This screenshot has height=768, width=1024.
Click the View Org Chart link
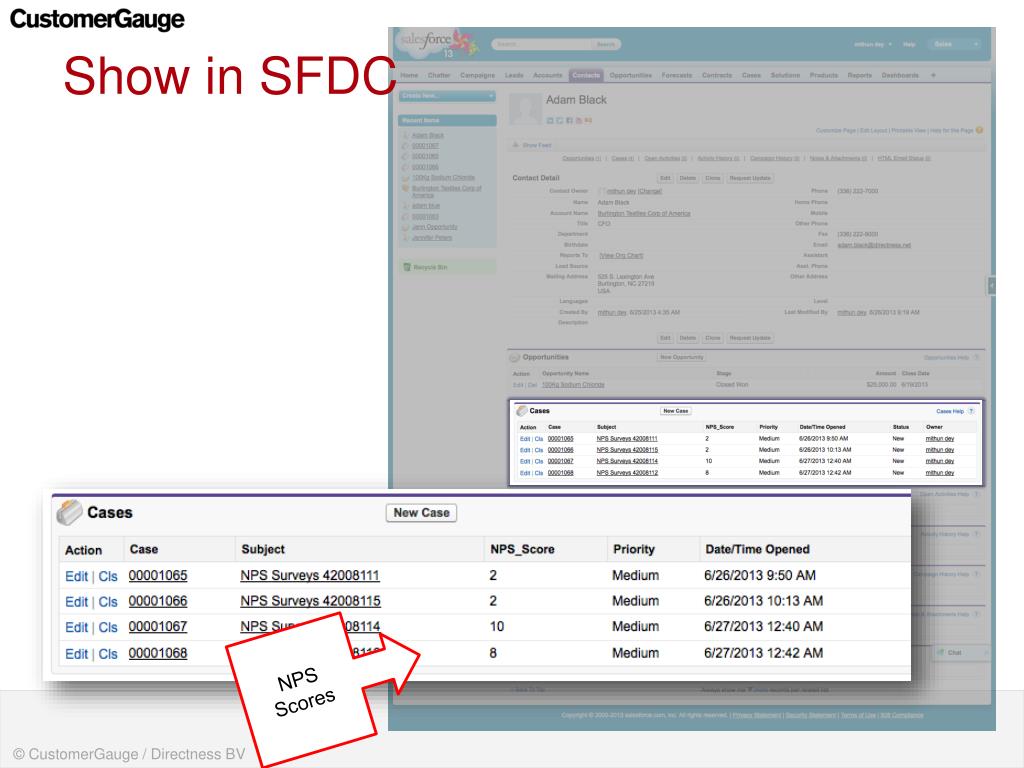pyautogui.click(x=621, y=255)
